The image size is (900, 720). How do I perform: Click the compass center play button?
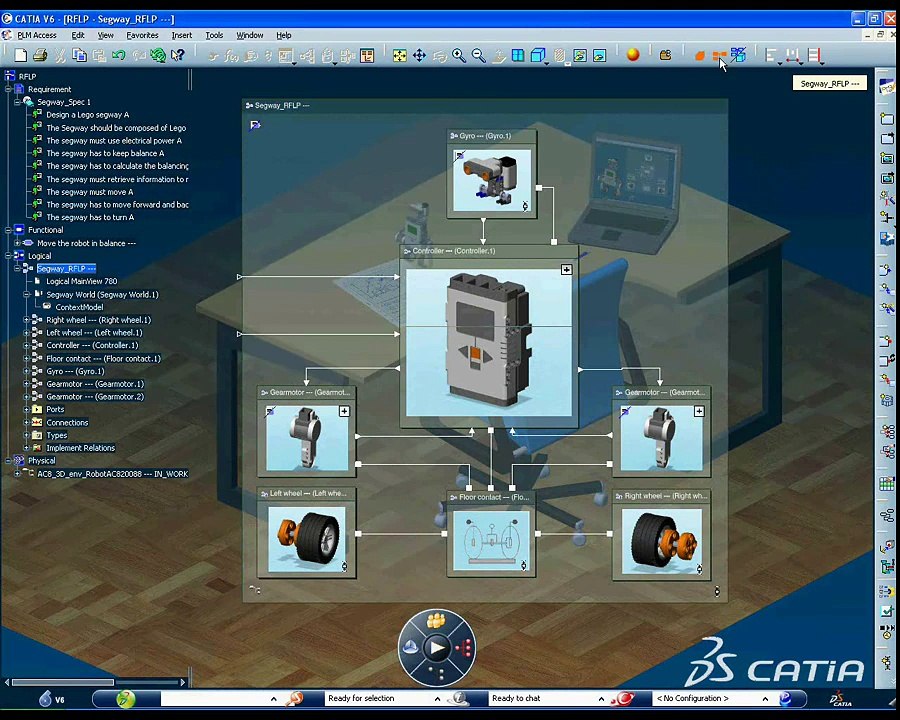coord(437,648)
